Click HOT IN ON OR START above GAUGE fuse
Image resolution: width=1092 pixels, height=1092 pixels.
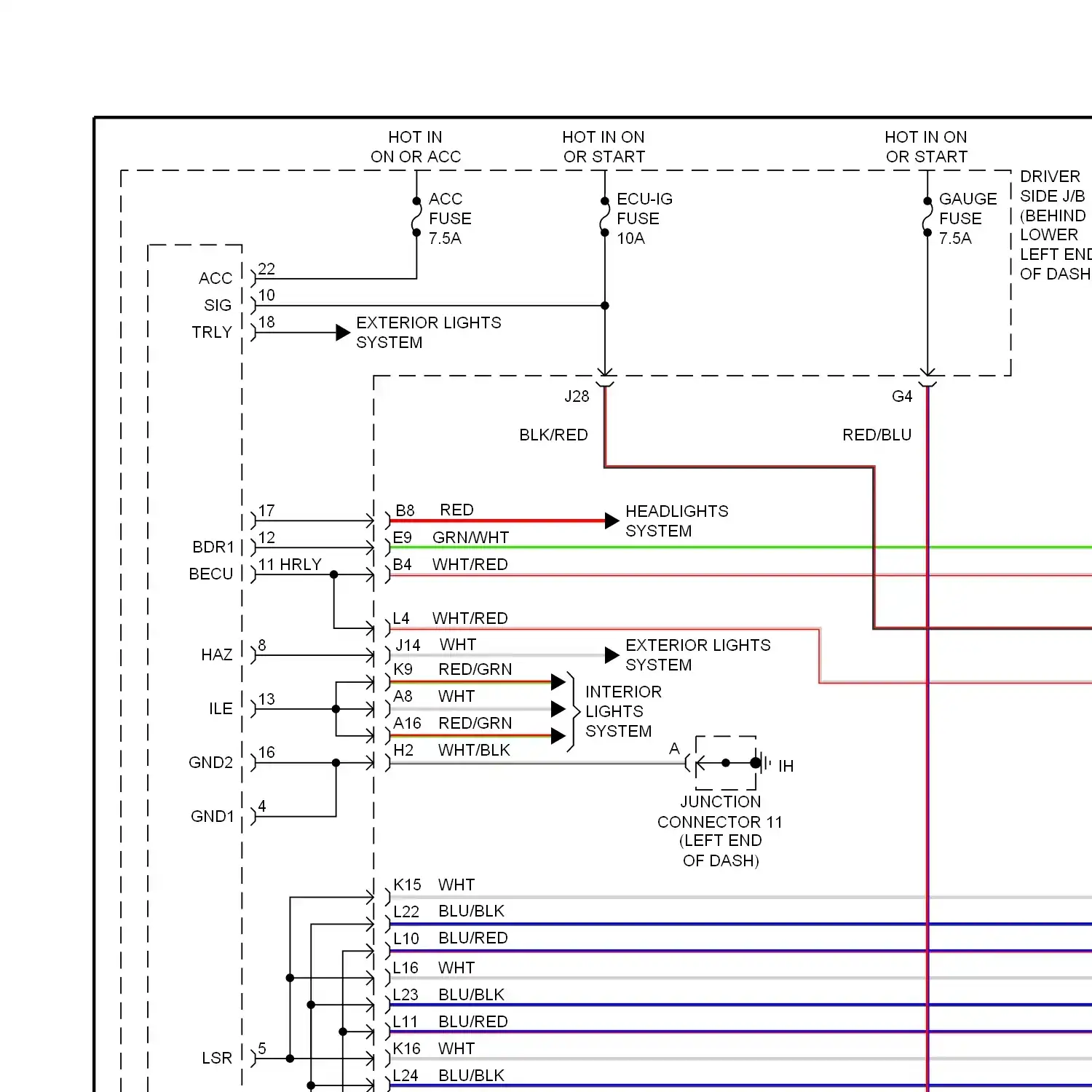[926, 147]
